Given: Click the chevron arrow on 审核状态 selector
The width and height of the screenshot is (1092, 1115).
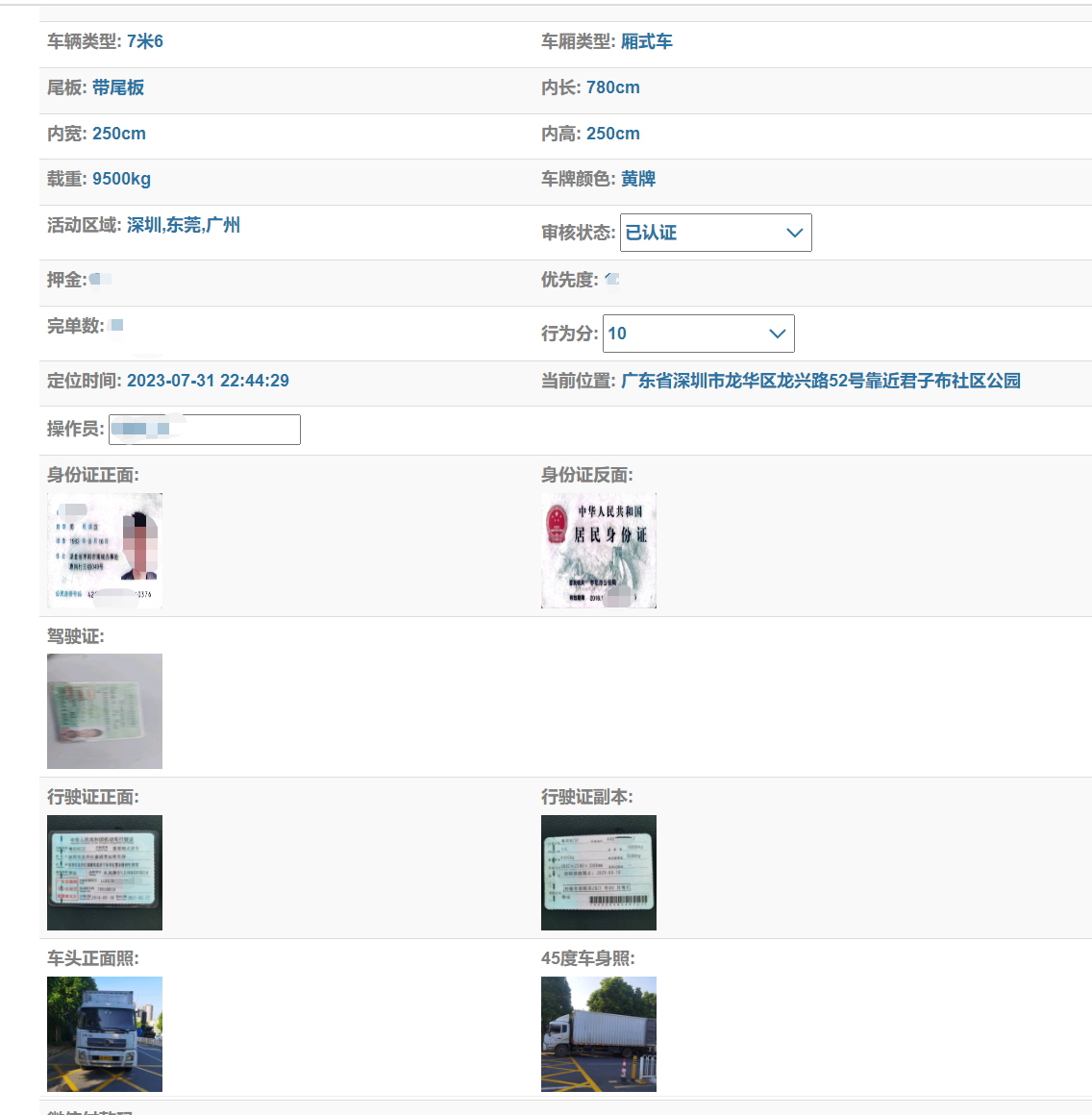Looking at the screenshot, I should pyautogui.click(x=794, y=232).
